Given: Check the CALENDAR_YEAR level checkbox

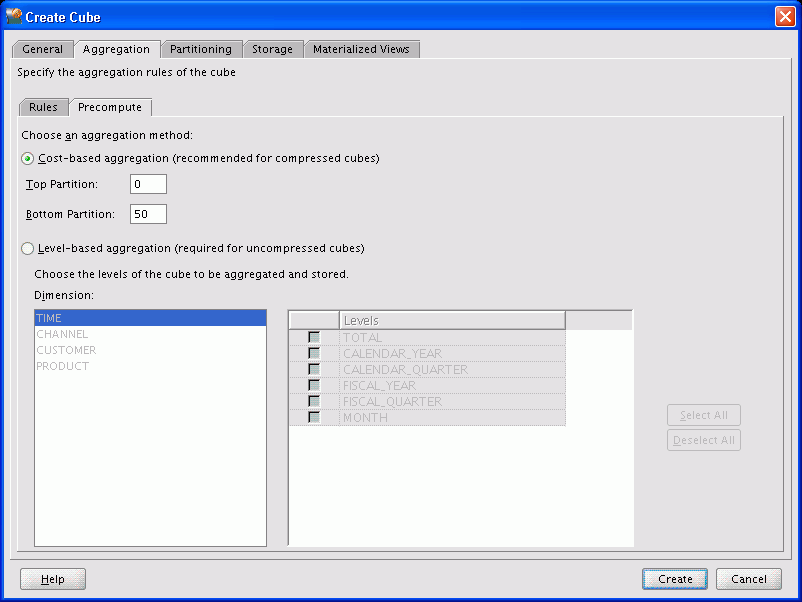Looking at the screenshot, I should 313,353.
